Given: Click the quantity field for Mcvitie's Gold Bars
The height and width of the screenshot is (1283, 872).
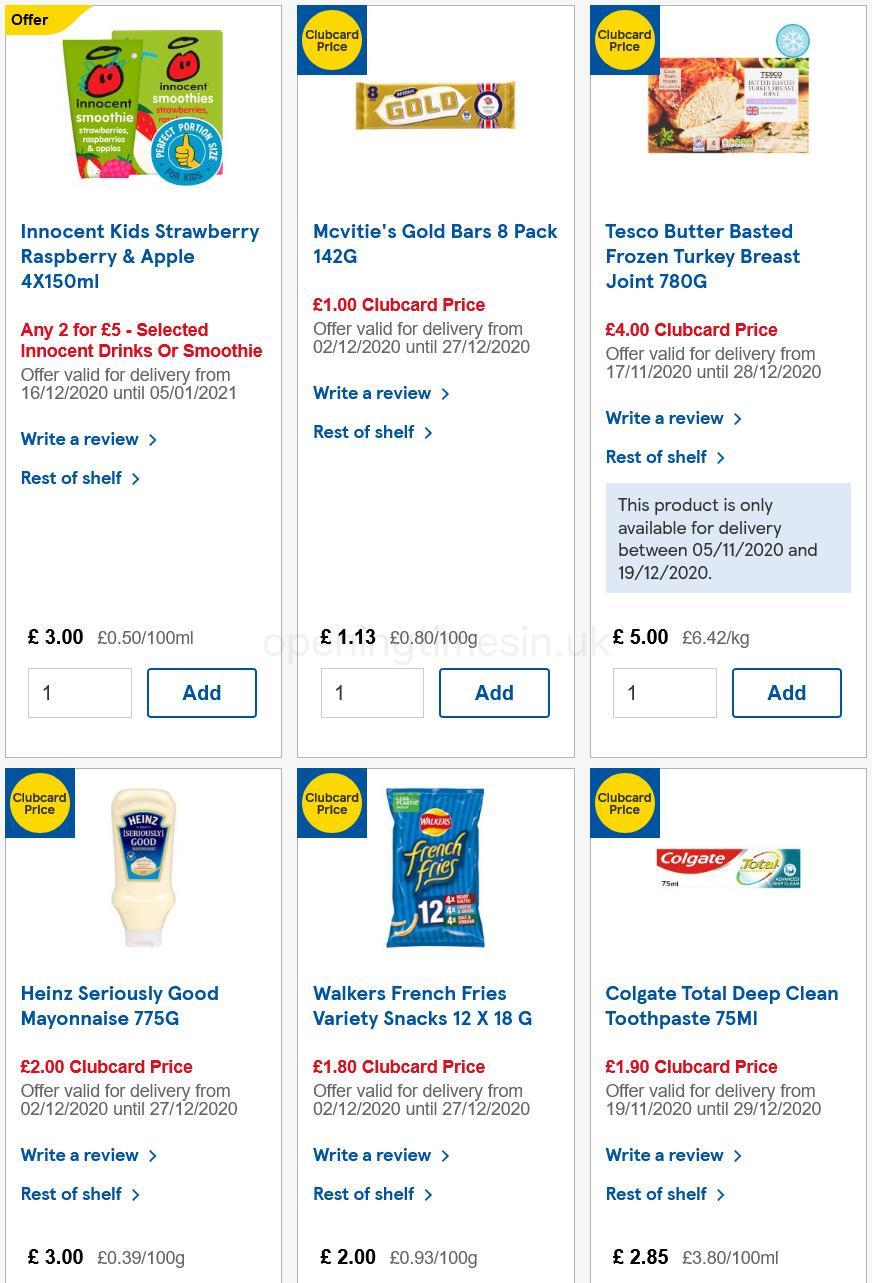Looking at the screenshot, I should (372, 693).
